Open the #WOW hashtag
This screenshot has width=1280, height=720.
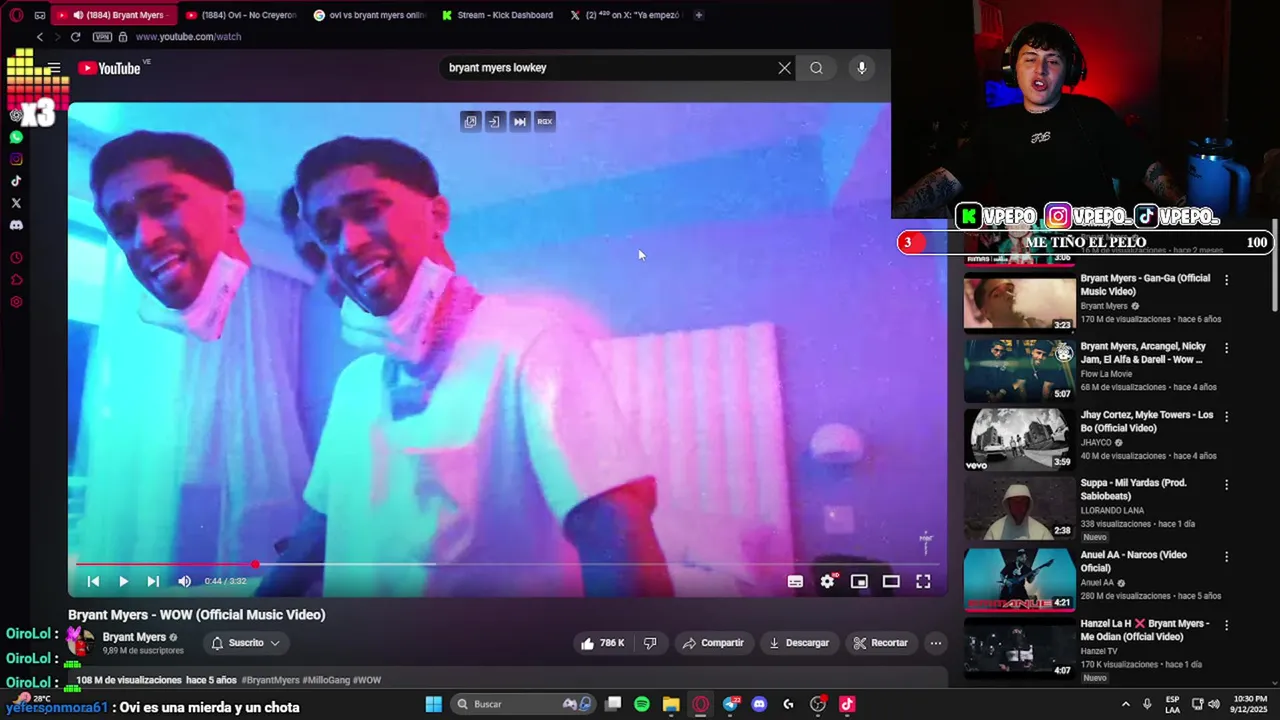click(367, 680)
